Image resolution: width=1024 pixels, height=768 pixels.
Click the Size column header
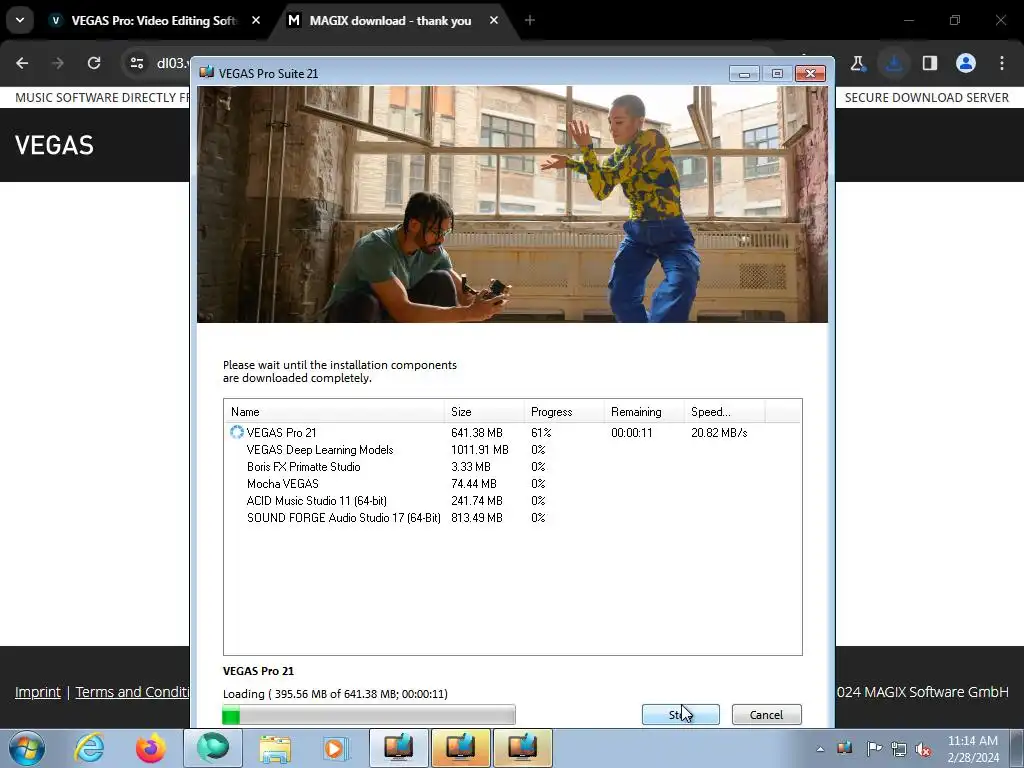484,411
